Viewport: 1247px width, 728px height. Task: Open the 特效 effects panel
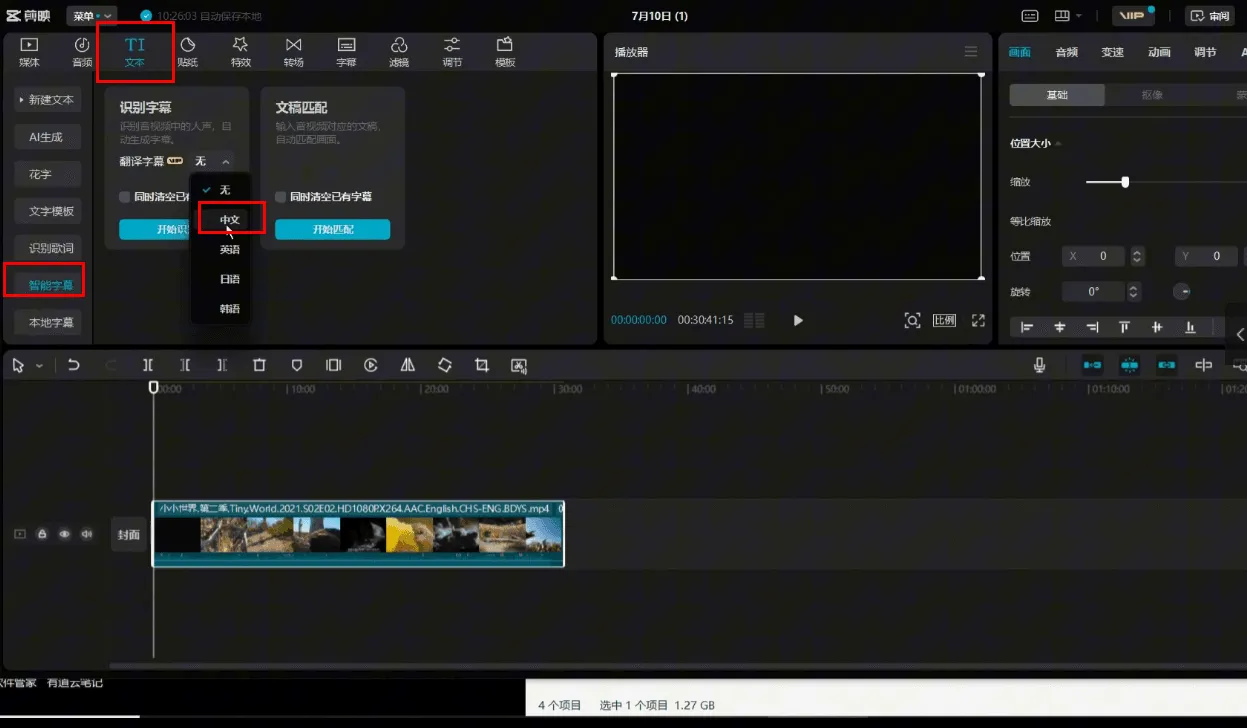240,52
